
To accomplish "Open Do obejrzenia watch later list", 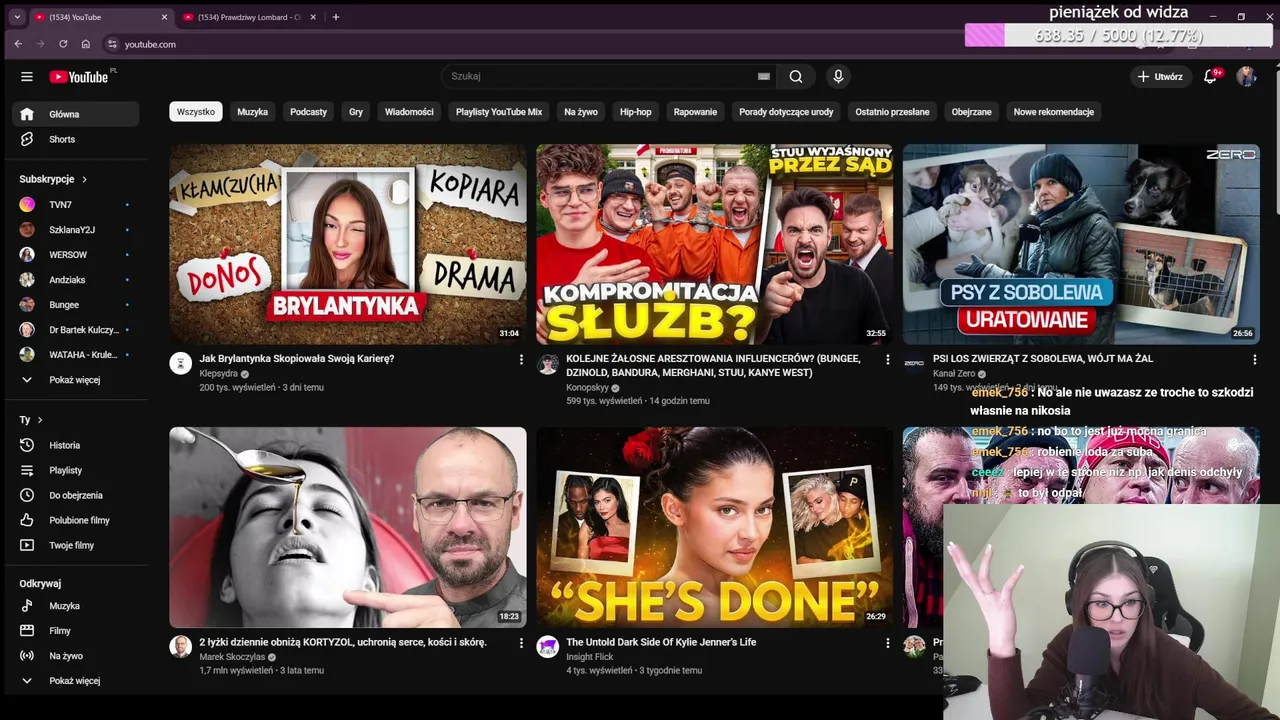I will [76, 495].
